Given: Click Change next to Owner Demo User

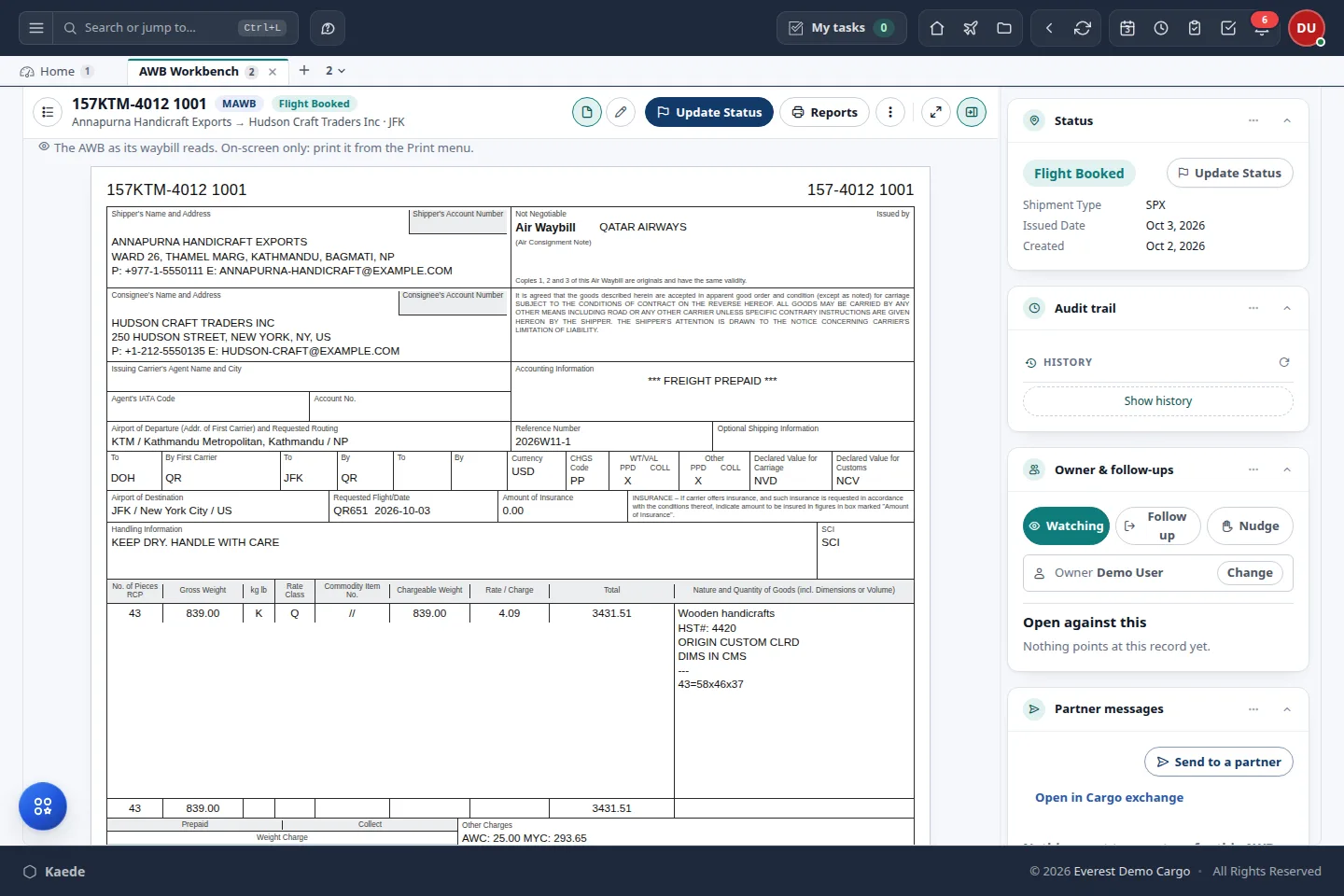Looking at the screenshot, I should point(1250,573).
